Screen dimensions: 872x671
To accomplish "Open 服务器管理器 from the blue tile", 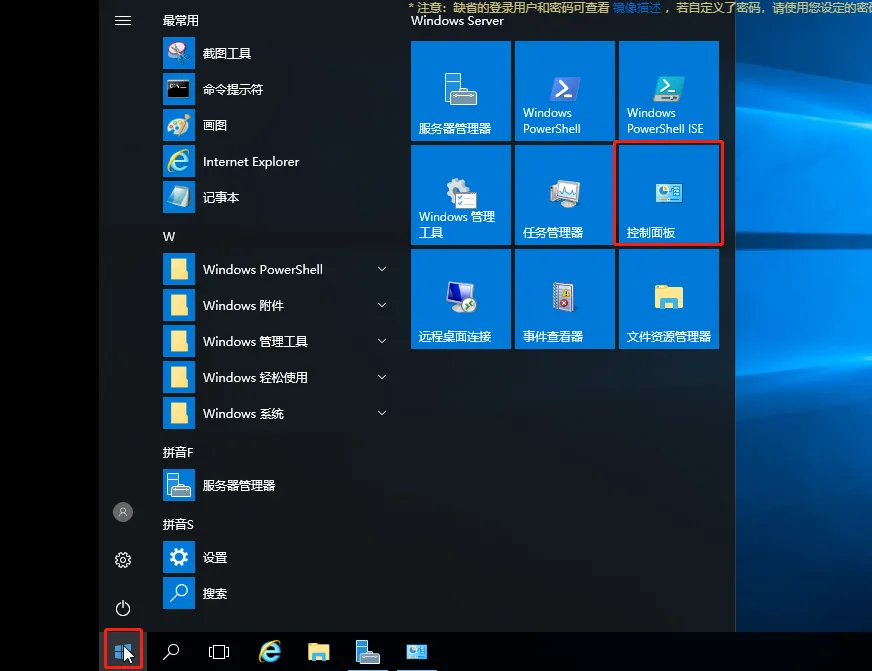I will 460,91.
